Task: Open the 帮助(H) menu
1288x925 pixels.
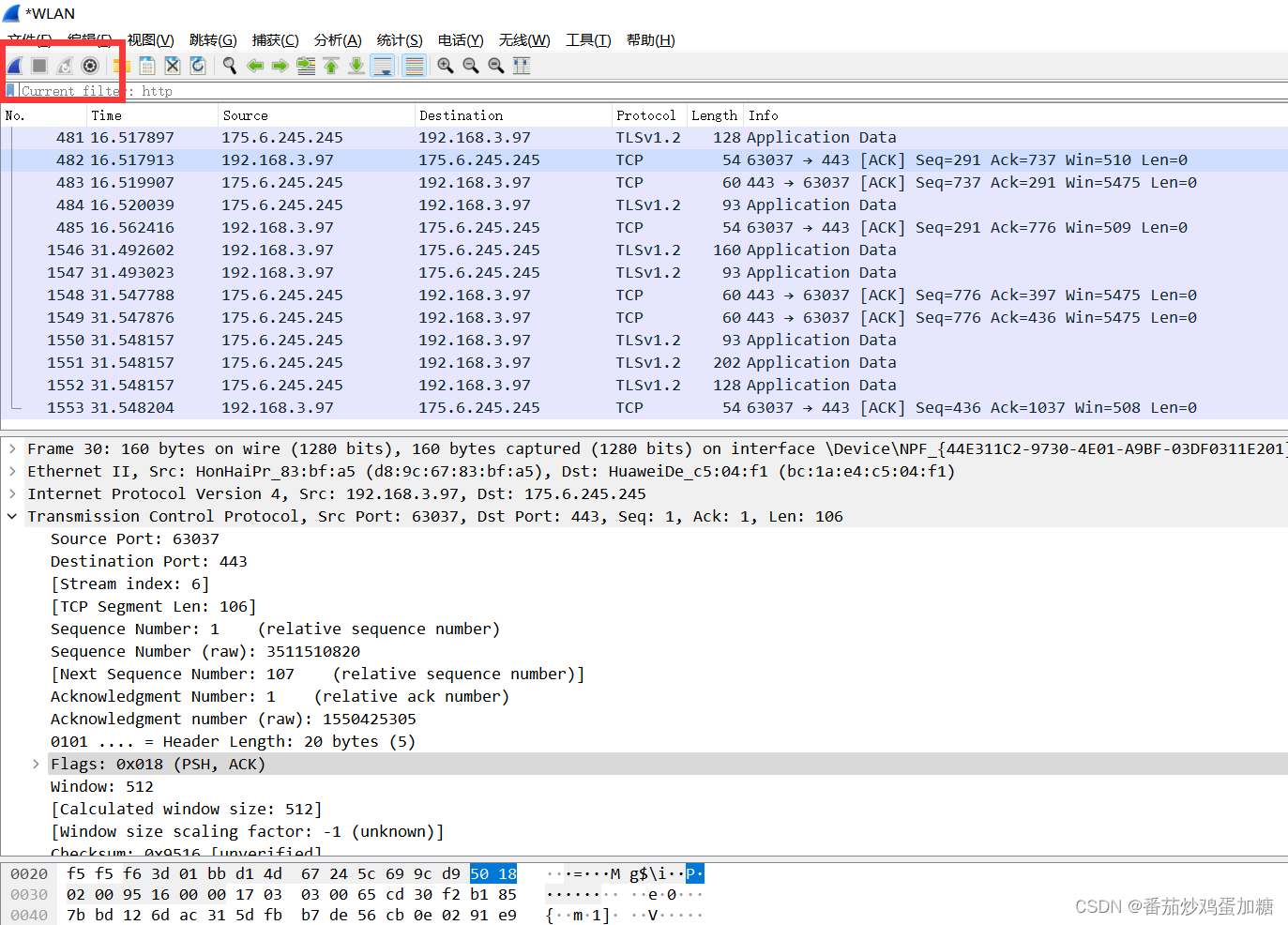Action: pyautogui.click(x=651, y=39)
